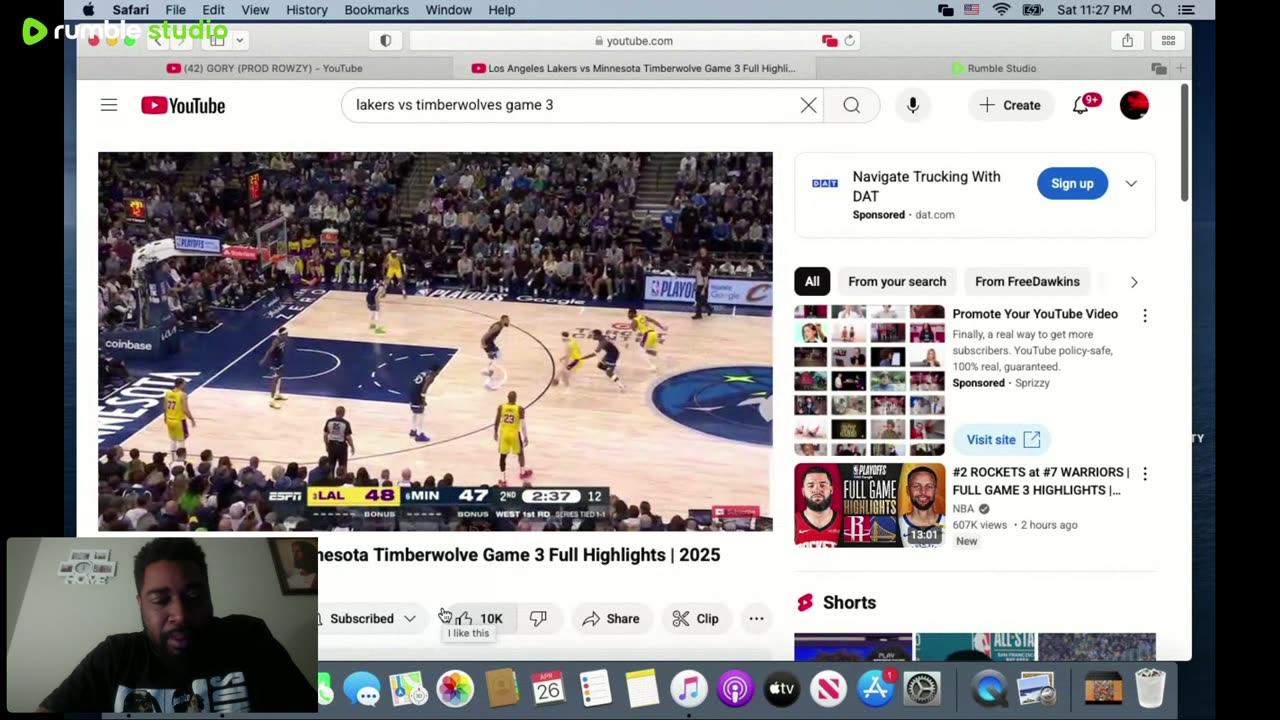This screenshot has width=1280, height=720.
Task: Open the Apple menu
Action: (88, 10)
